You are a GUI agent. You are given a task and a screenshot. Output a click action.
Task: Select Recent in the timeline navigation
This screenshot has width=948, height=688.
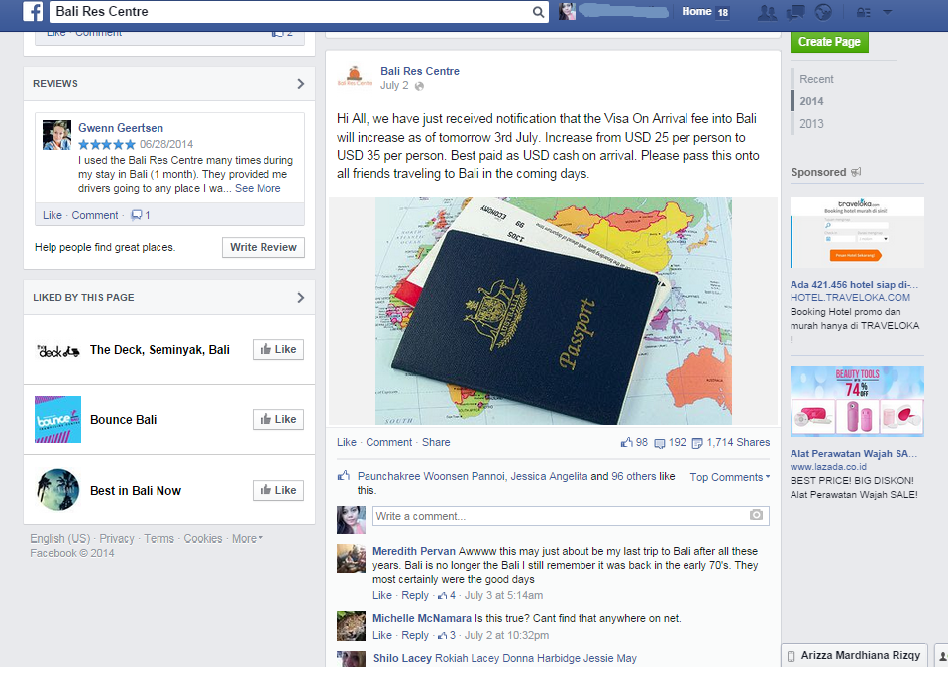point(816,79)
